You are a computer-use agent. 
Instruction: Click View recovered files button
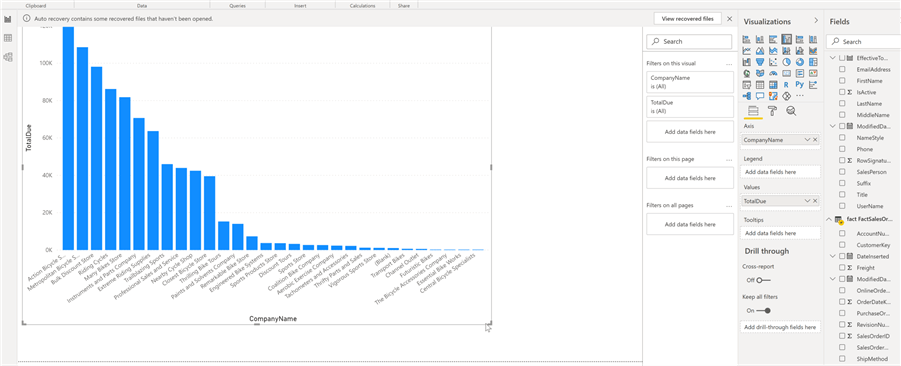pyautogui.click(x=688, y=18)
